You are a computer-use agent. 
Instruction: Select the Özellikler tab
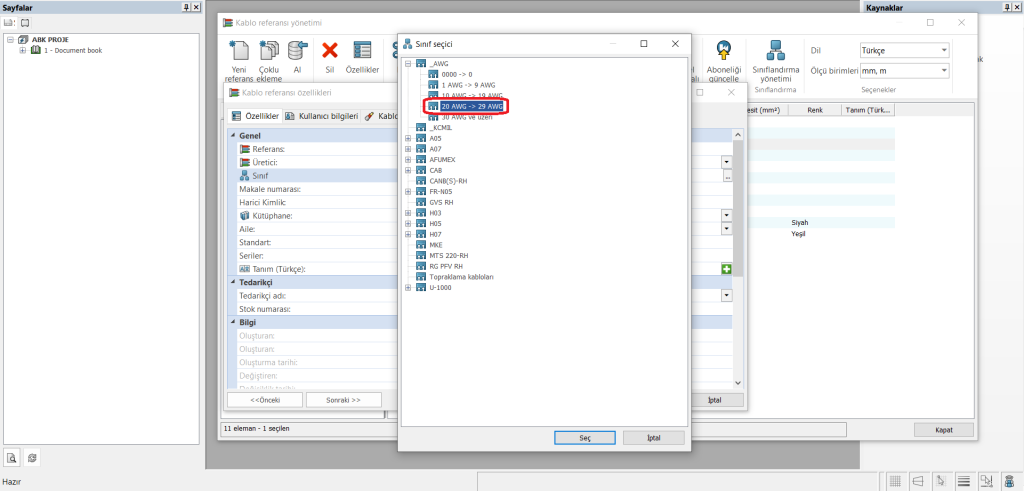pyautogui.click(x=255, y=116)
